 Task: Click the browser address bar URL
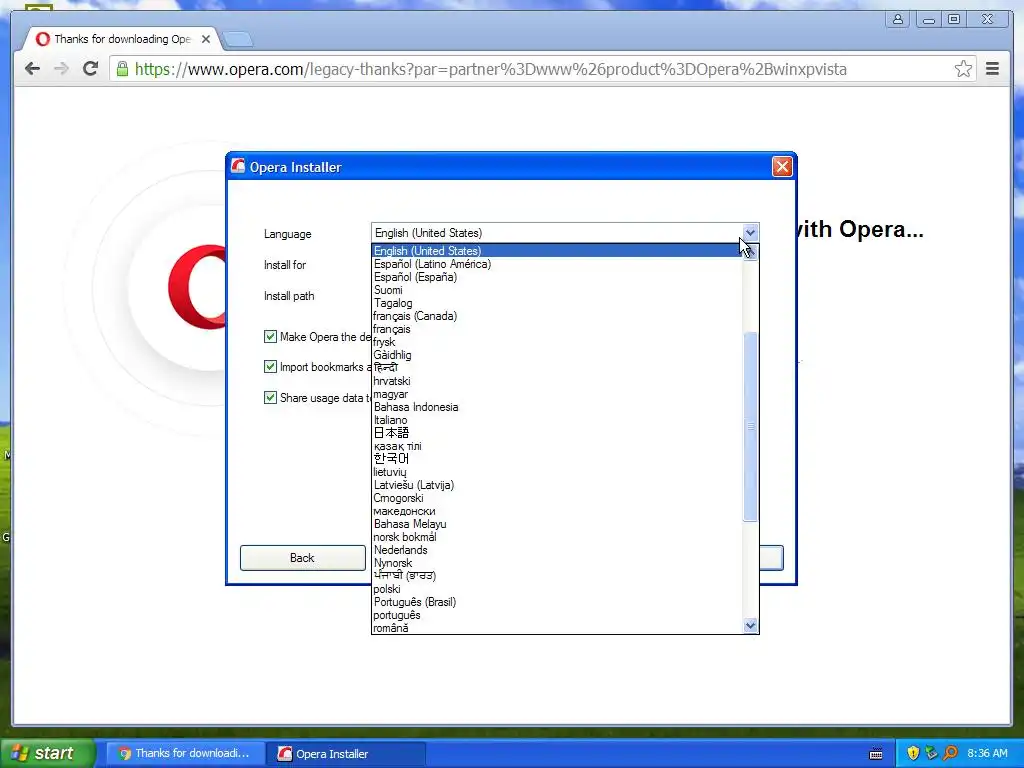pyautogui.click(x=490, y=69)
